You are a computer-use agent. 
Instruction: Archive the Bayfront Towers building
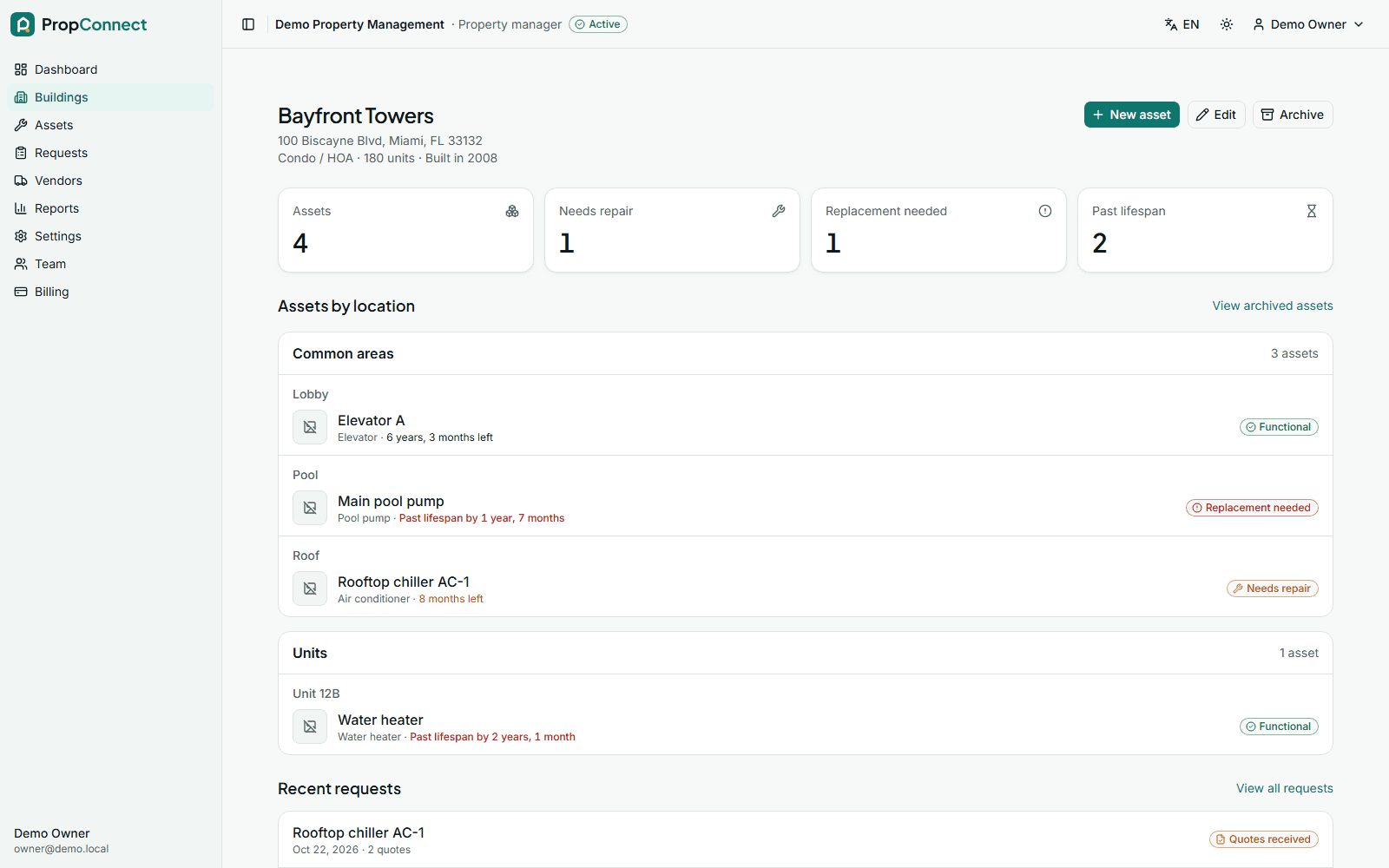(1293, 115)
